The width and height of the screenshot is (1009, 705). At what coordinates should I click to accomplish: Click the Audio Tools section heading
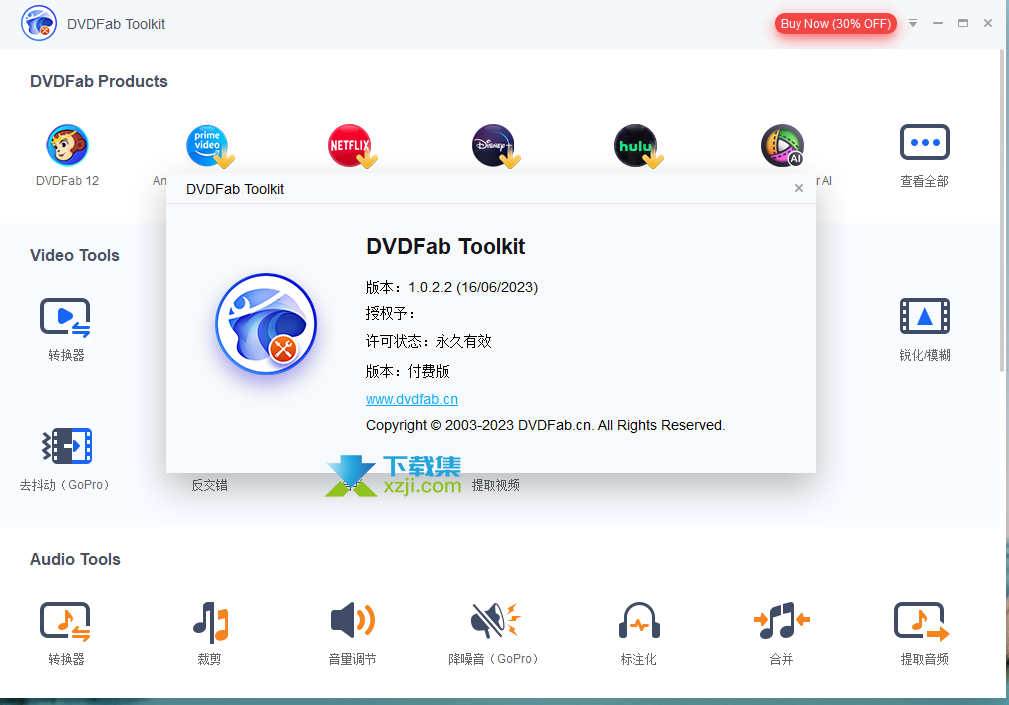point(75,560)
